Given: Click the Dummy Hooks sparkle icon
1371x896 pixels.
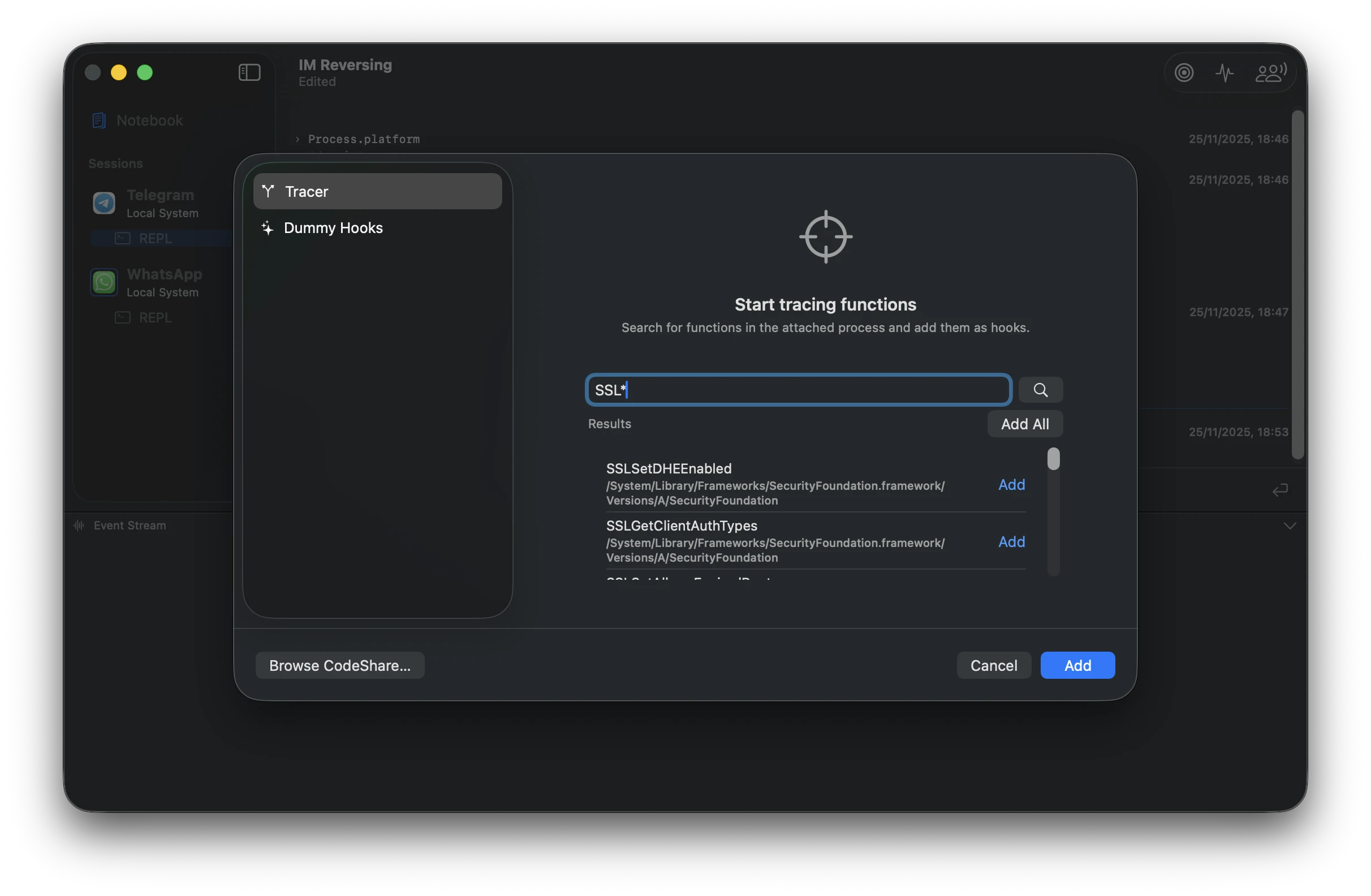Looking at the screenshot, I should pos(268,227).
